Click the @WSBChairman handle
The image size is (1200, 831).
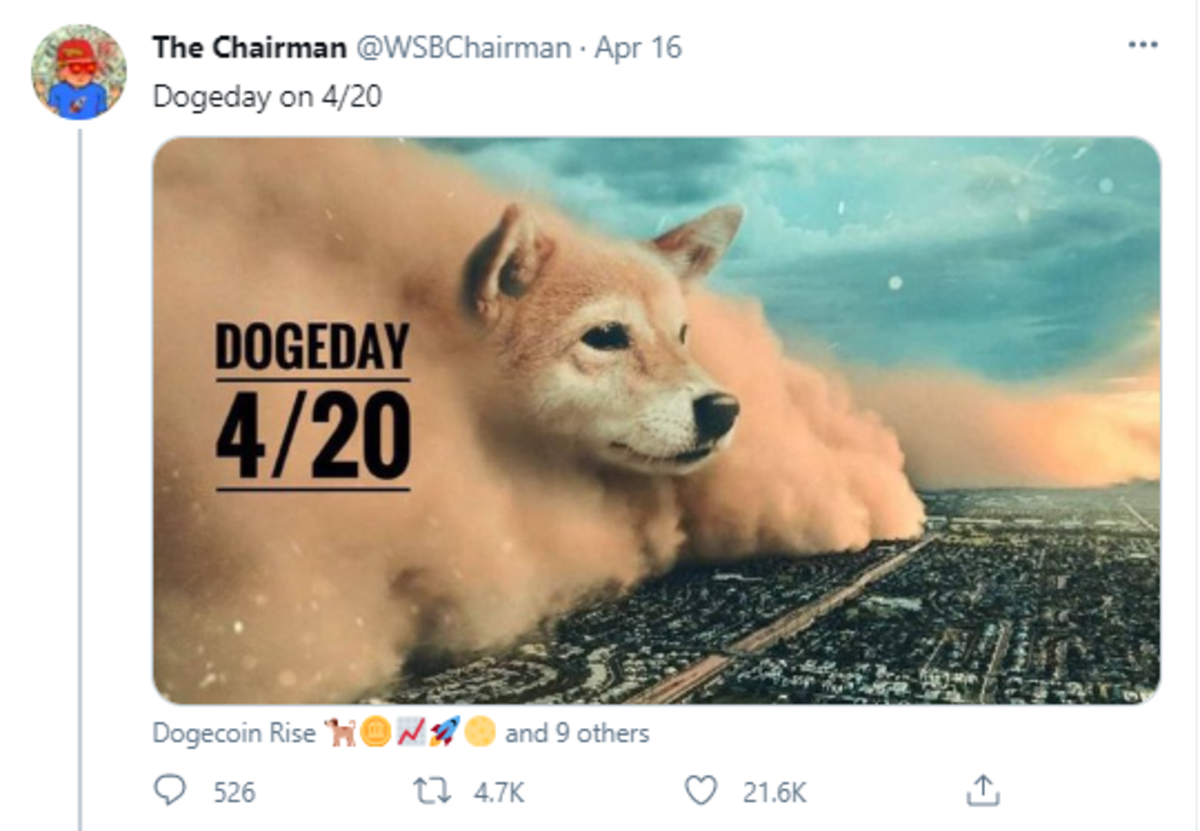463,48
